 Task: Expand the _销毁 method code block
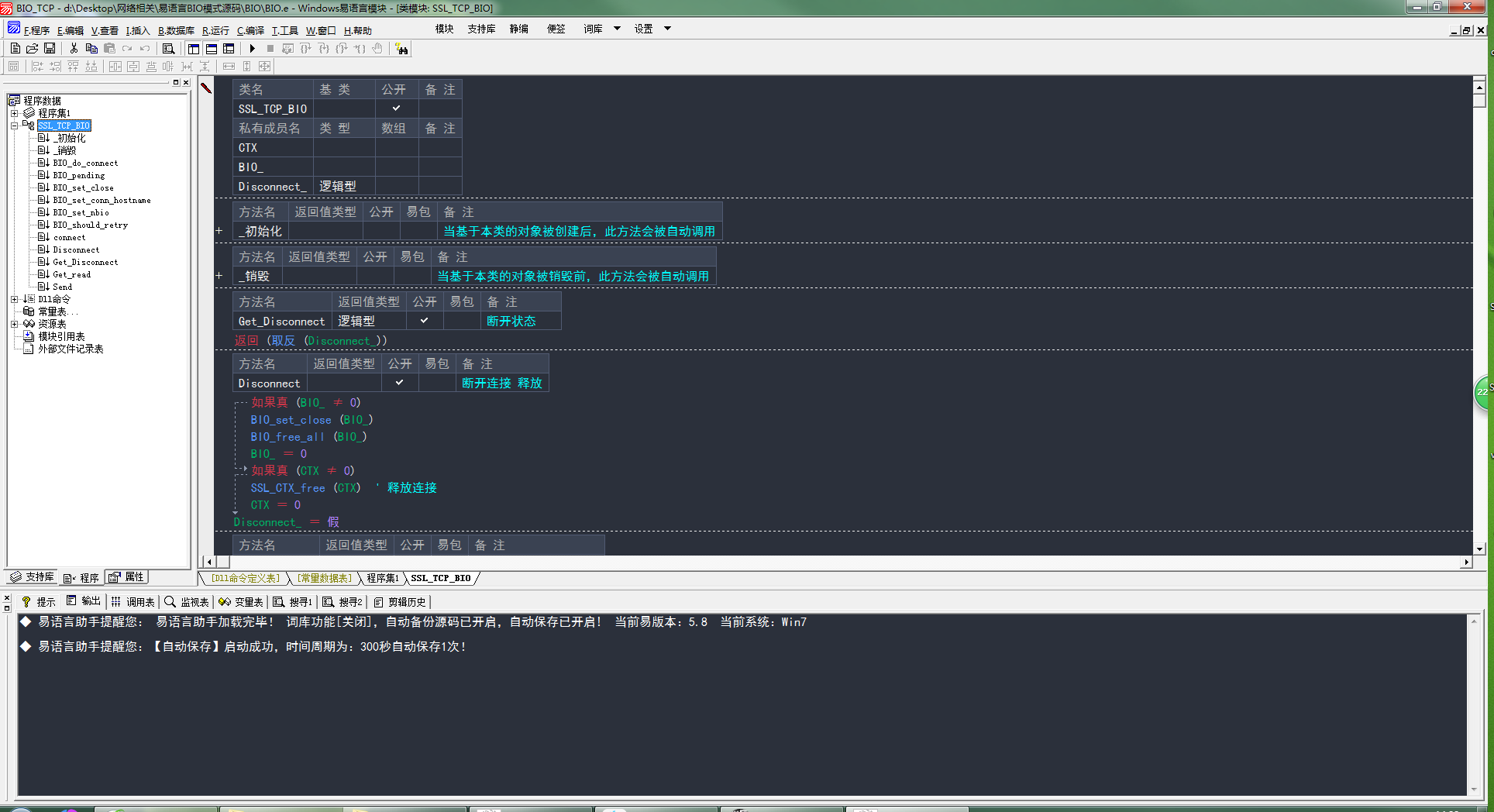click(x=219, y=276)
